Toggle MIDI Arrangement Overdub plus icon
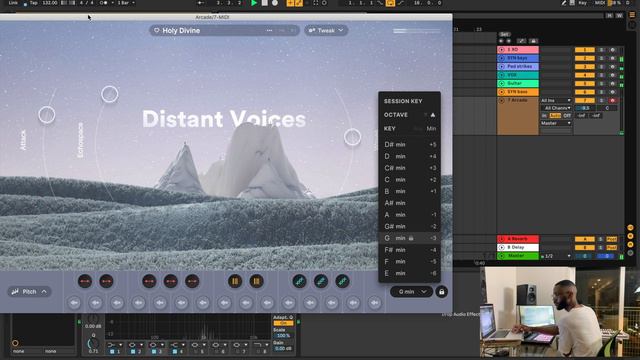Screen dimensions: 640x360 tap(290, 3)
